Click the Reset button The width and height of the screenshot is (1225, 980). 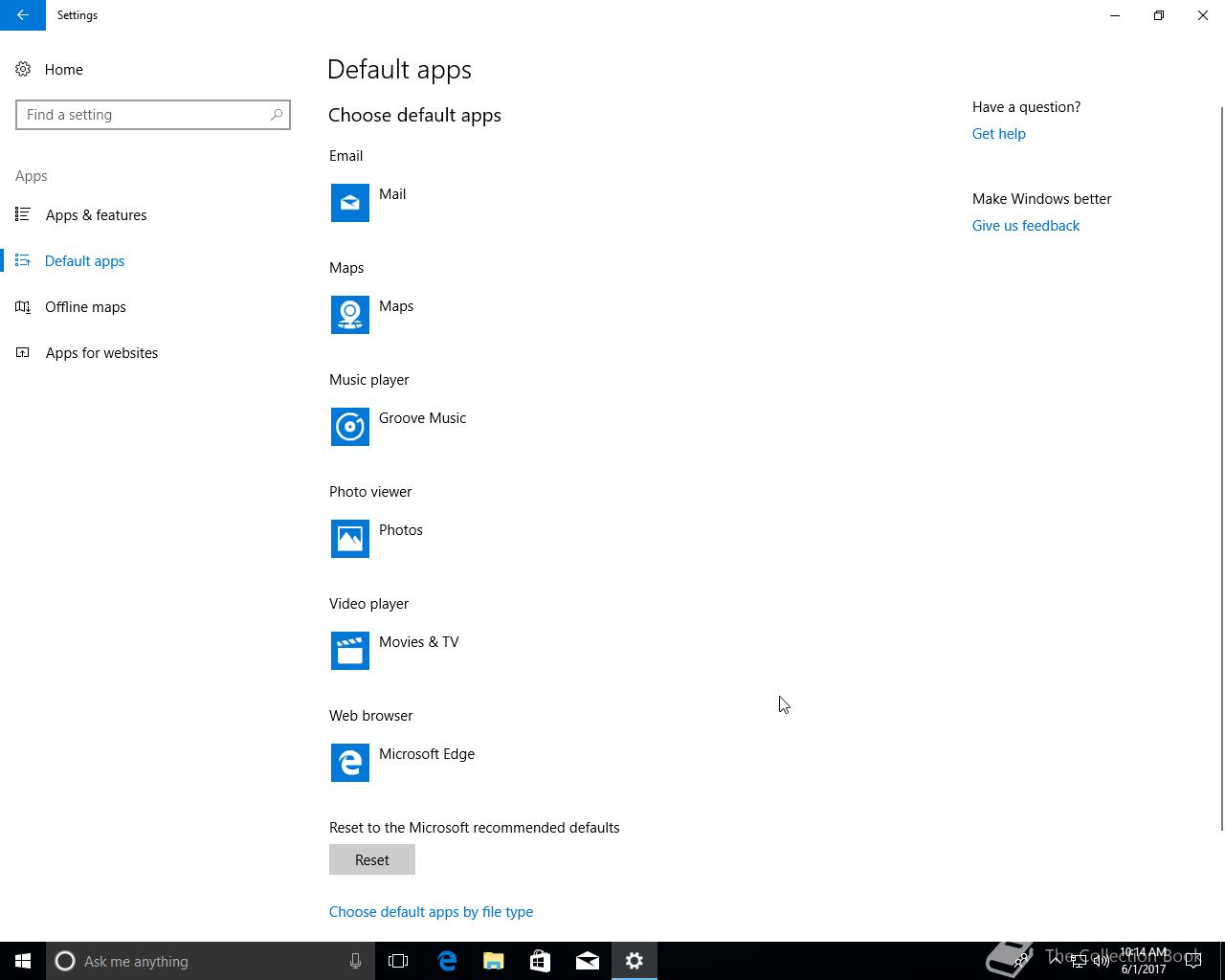coord(372,859)
